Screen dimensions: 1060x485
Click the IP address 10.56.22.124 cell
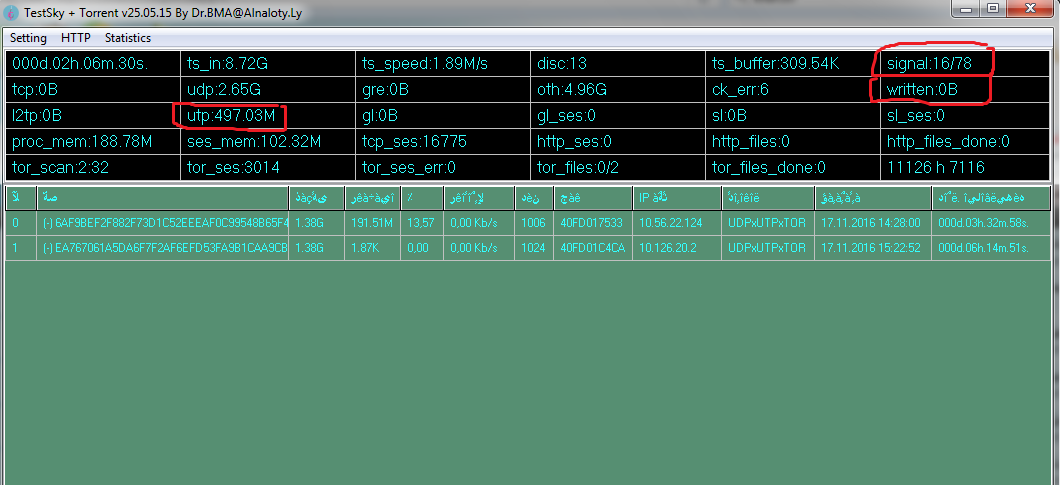670,222
